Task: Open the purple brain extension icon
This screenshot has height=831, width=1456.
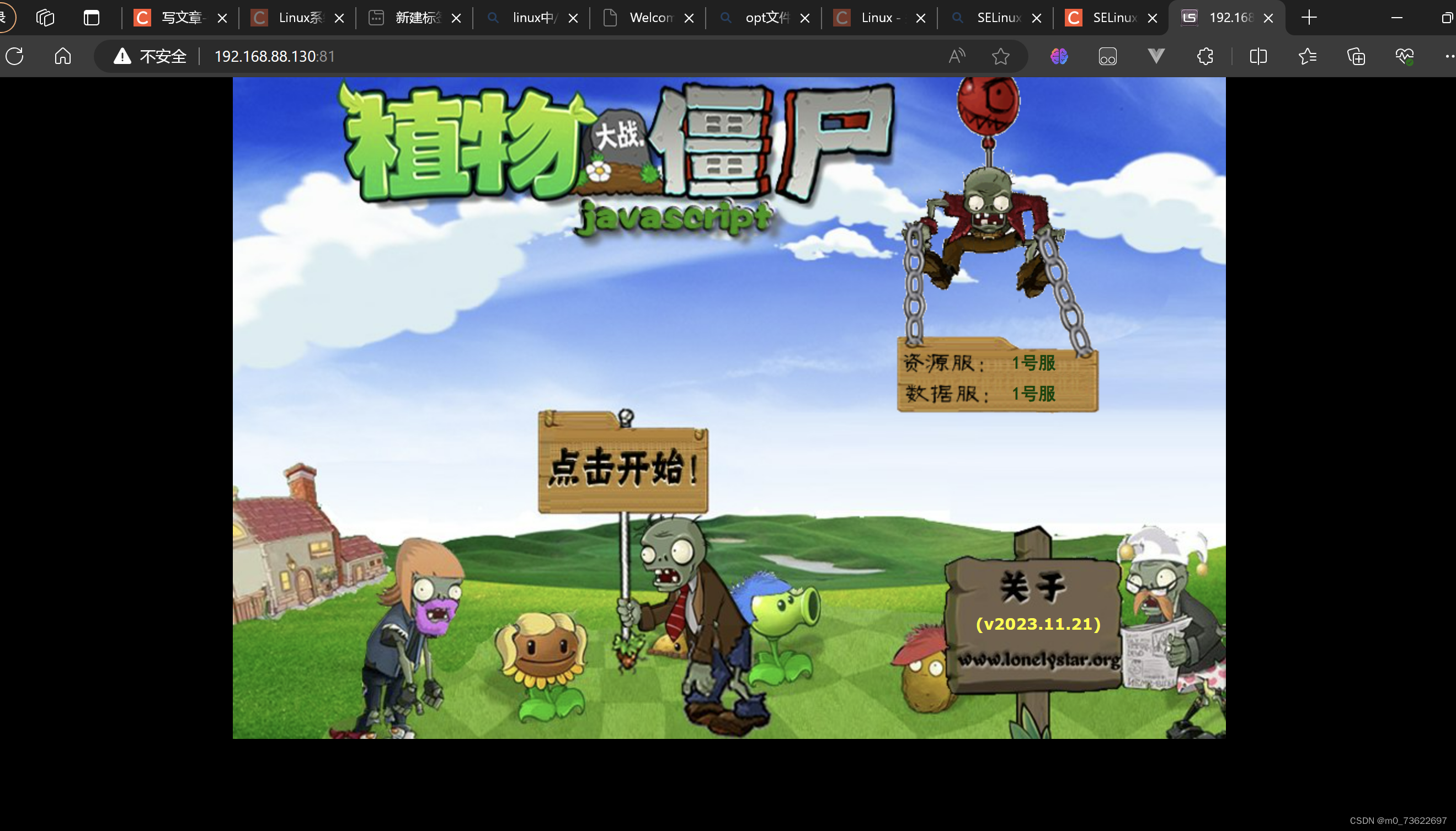Action: coord(1059,56)
